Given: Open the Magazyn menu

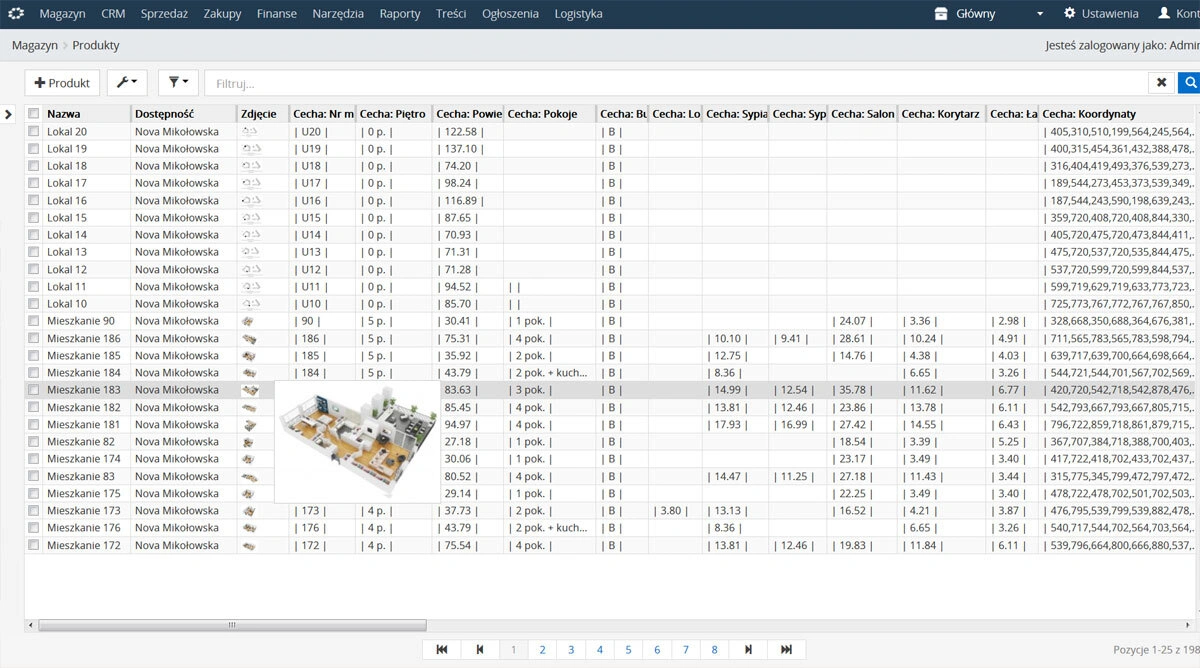Looking at the screenshot, I should [62, 14].
